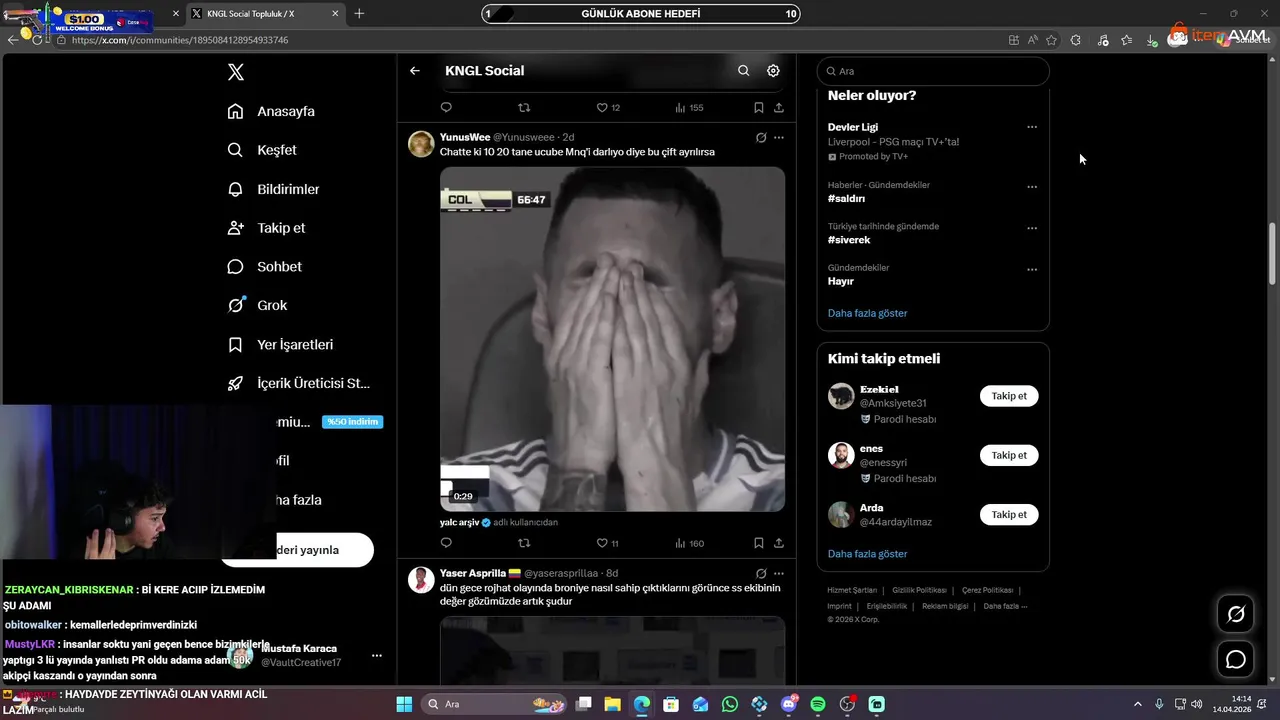The height and width of the screenshot is (720, 1280).
Task: Play the crying player video in YunusWee's post
Action: coord(612,339)
